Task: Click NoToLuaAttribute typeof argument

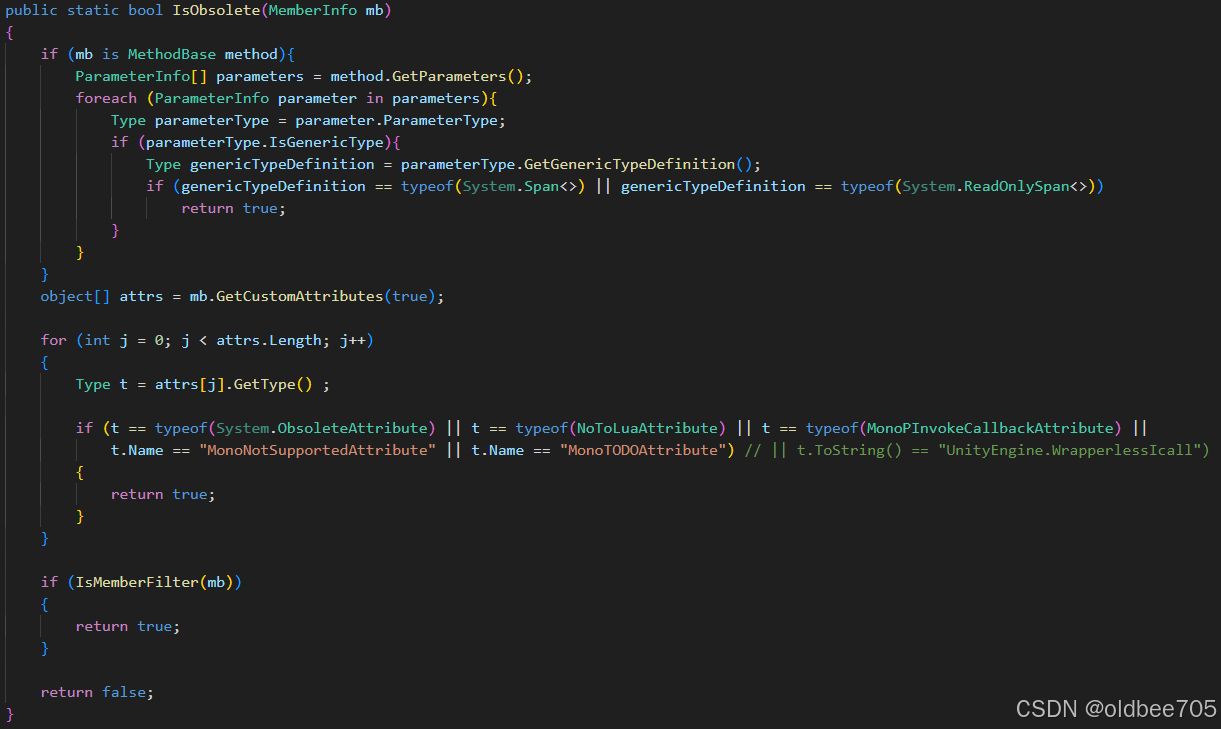Action: 647,429
